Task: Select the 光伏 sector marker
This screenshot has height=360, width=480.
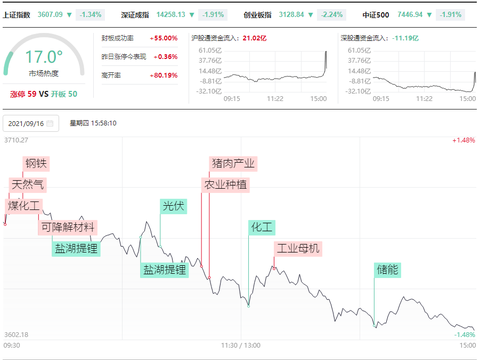Action: coord(173,206)
